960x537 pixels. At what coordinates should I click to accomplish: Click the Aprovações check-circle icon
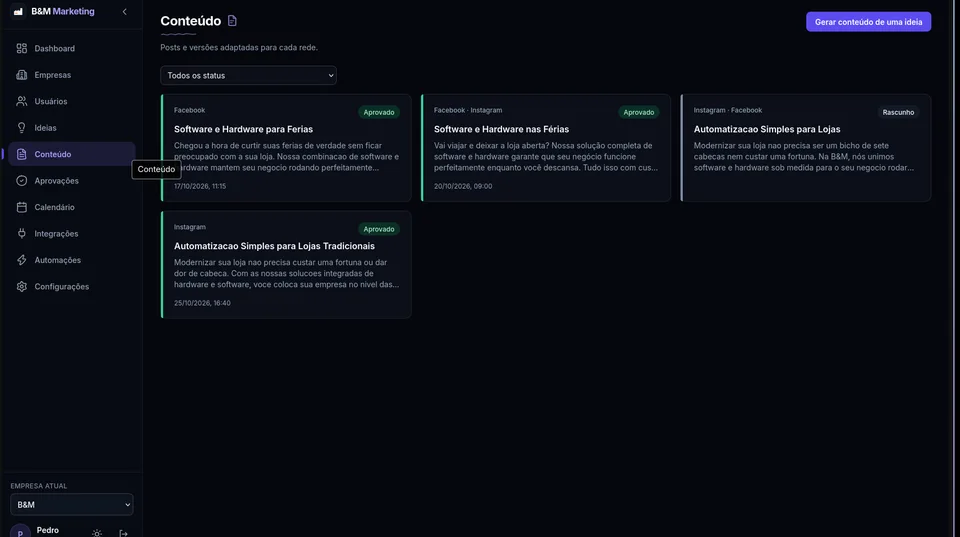click(x=21, y=181)
